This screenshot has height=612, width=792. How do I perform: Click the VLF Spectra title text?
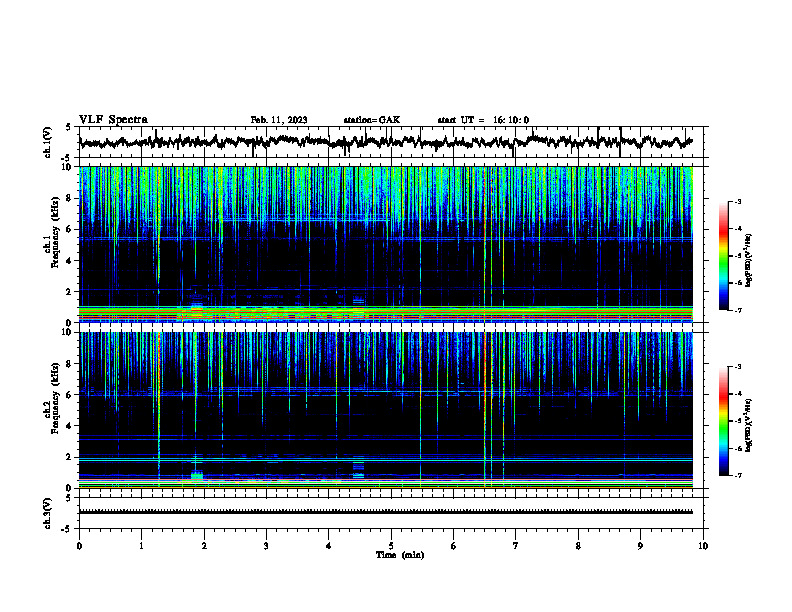point(113,120)
